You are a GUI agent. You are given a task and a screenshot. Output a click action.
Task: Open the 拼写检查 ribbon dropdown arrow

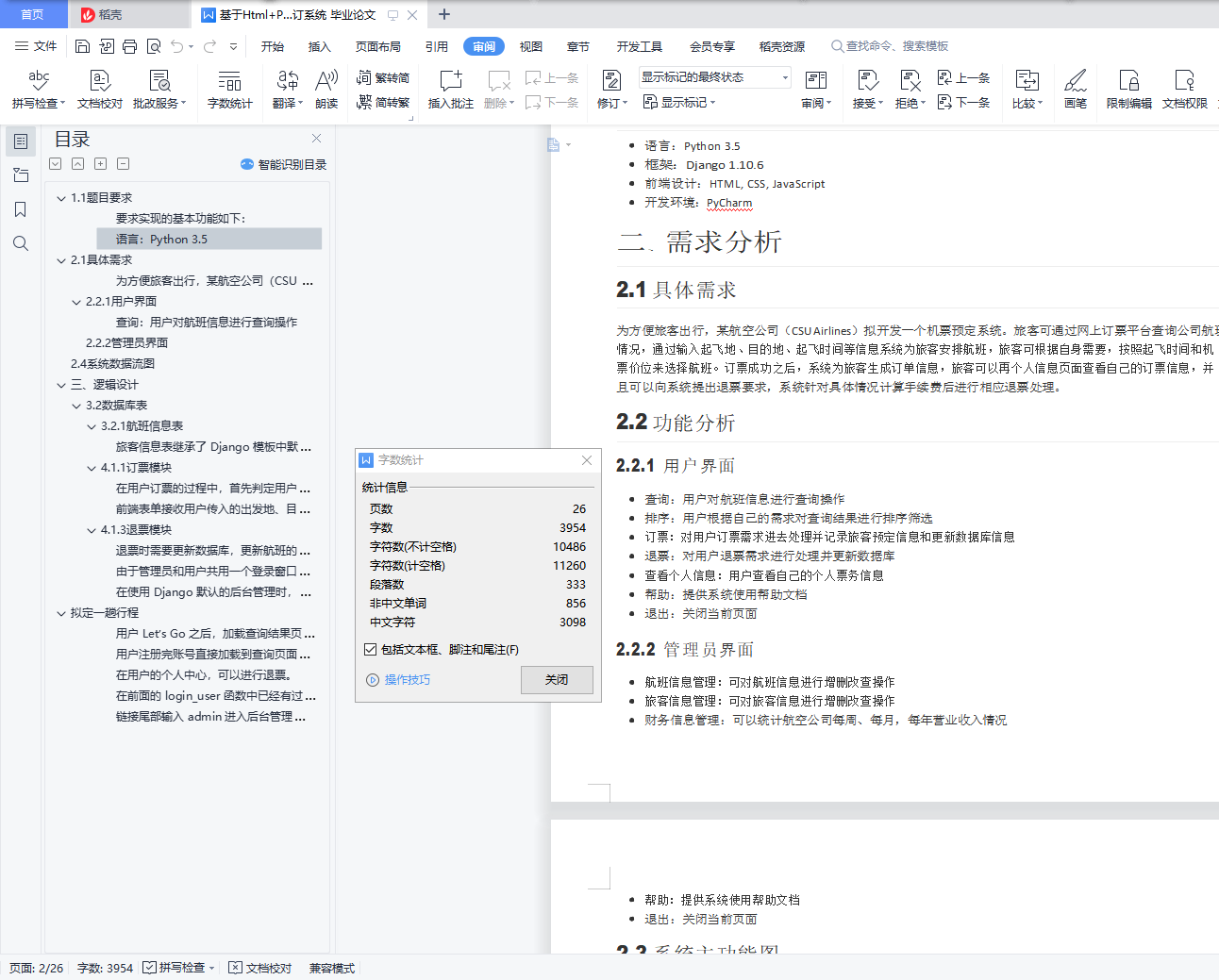tap(62, 104)
